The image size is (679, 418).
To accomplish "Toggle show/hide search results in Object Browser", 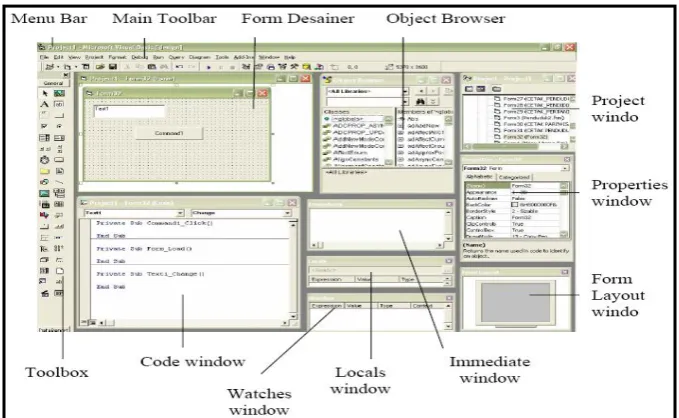I will click(x=433, y=102).
